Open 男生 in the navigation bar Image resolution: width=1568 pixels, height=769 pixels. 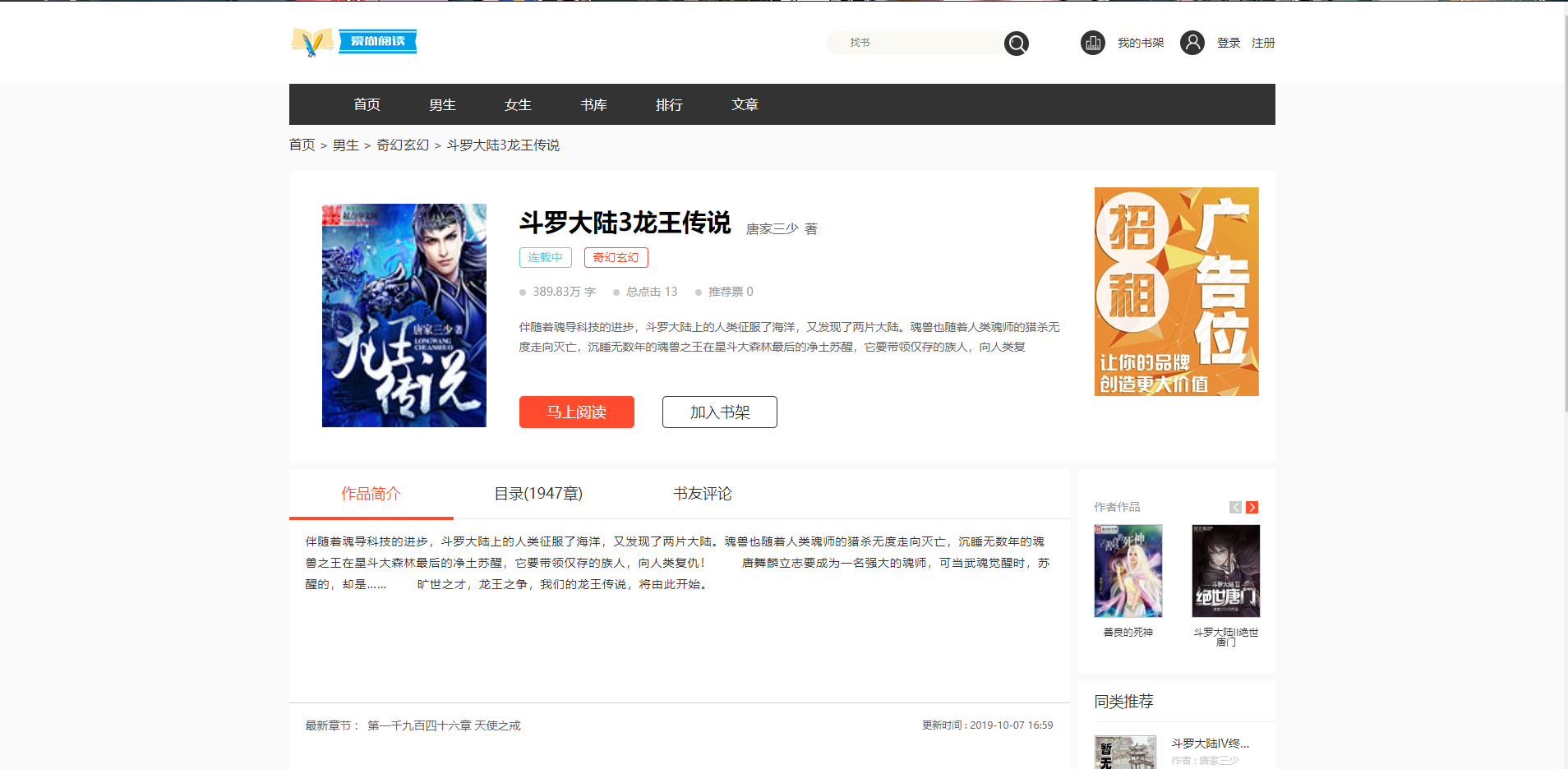(x=442, y=105)
